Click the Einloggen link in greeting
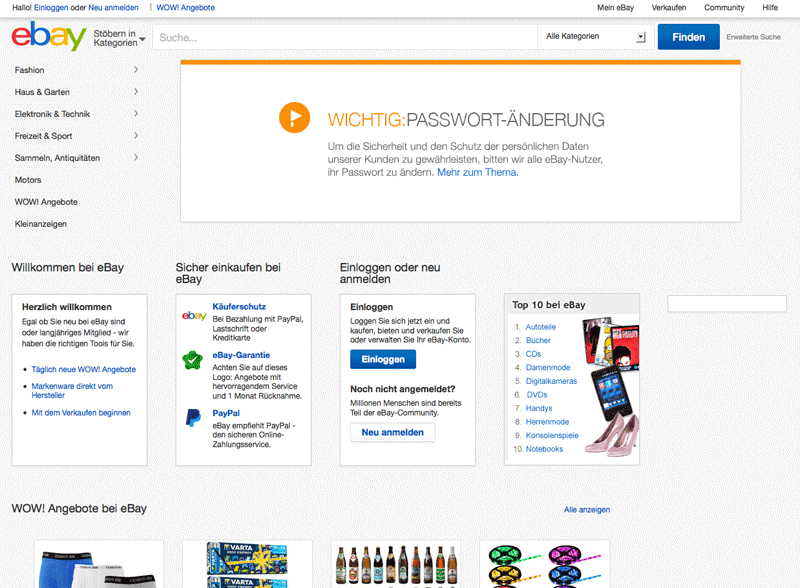Viewport: 800px width, 588px height. (x=51, y=8)
